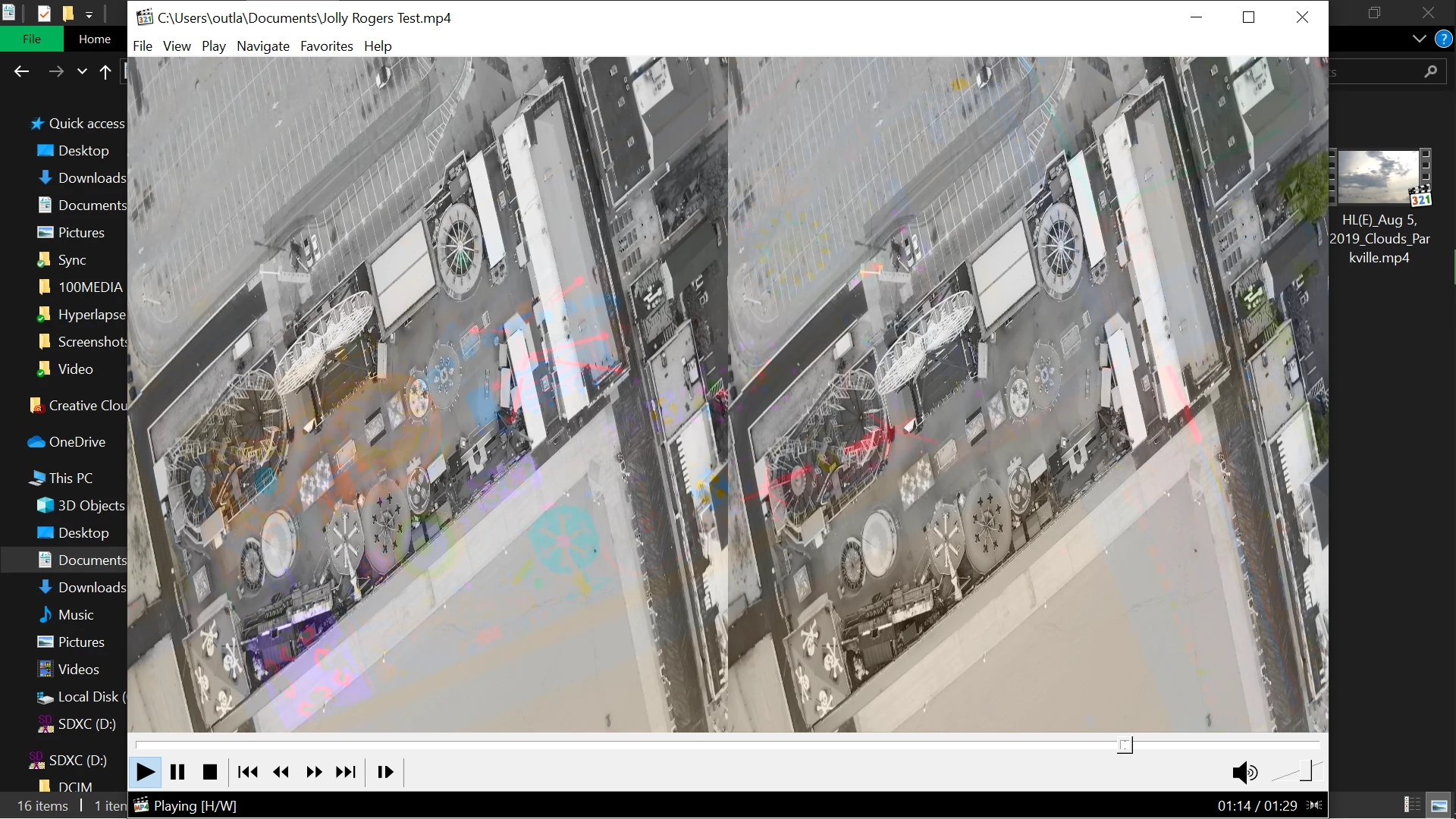
Task: Select the Hyperlapse folder in Quick access
Action: [x=91, y=315]
